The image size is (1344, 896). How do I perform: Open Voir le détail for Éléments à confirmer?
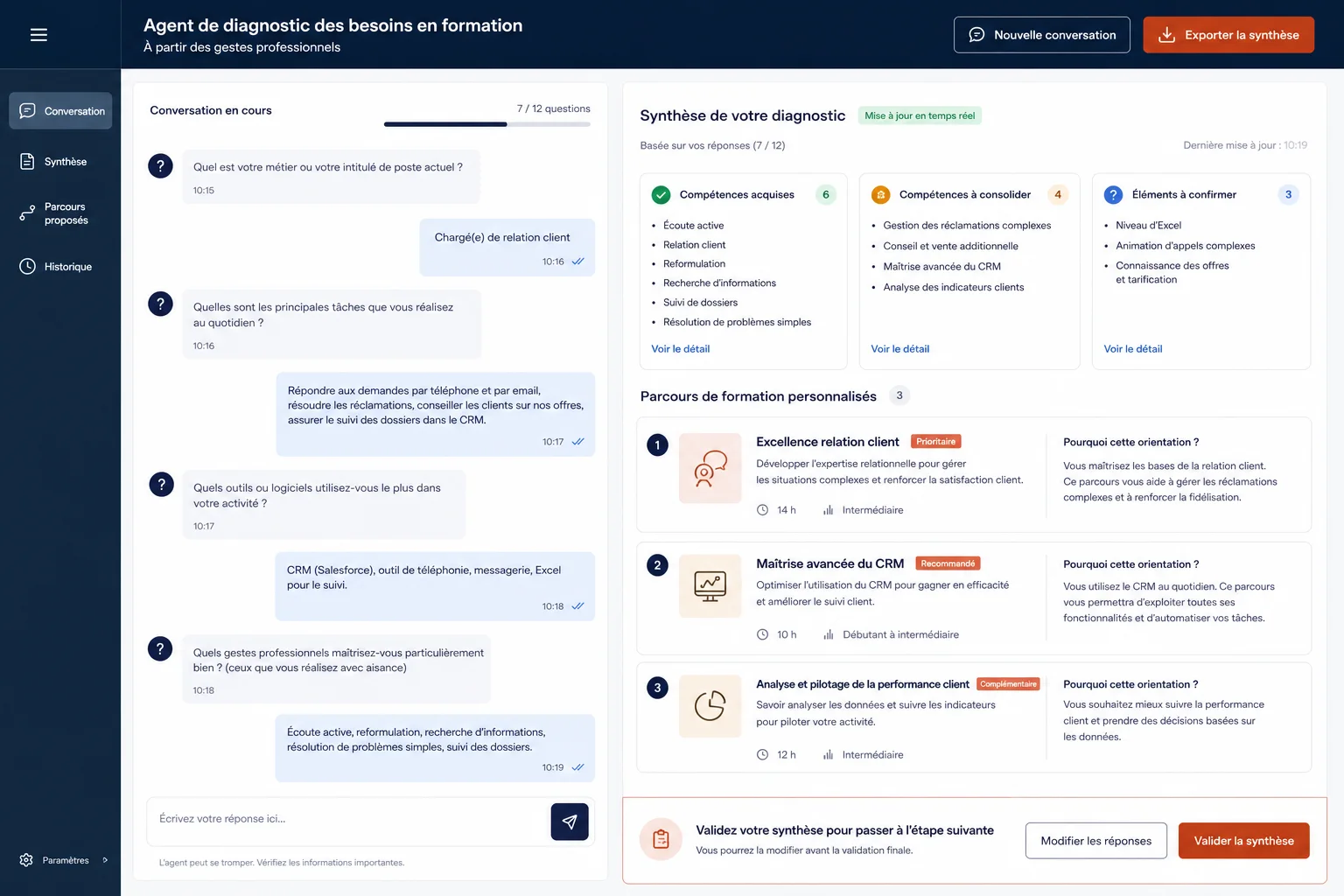point(1133,349)
